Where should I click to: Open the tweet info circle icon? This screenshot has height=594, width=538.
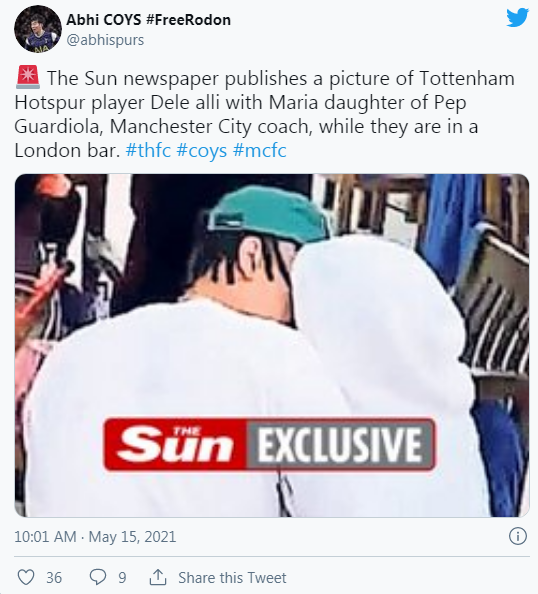click(518, 536)
